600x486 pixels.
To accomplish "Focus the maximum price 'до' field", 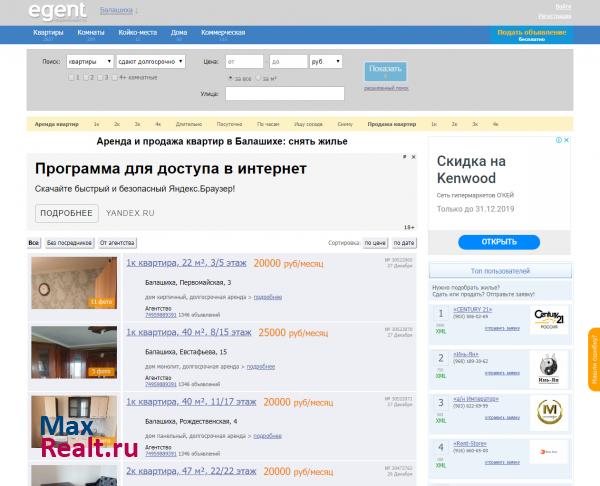I will [289, 62].
